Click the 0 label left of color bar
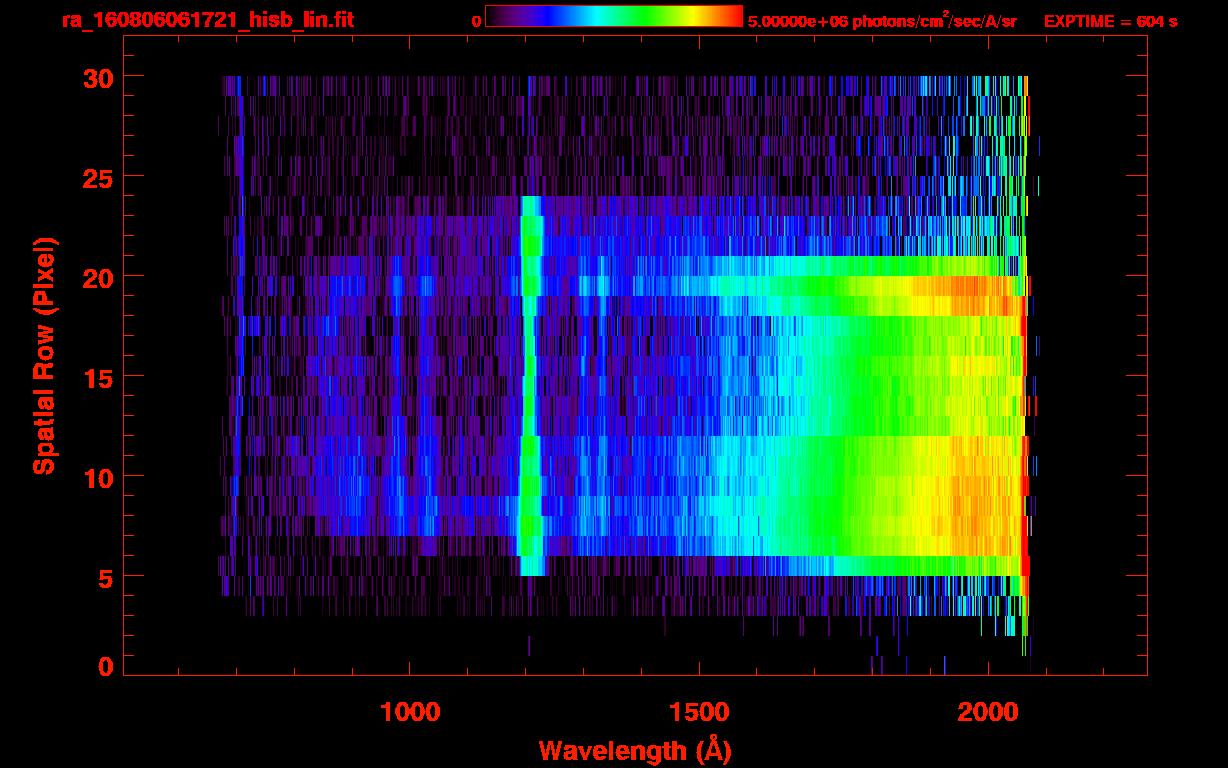The width and height of the screenshot is (1228, 768). [x=477, y=21]
